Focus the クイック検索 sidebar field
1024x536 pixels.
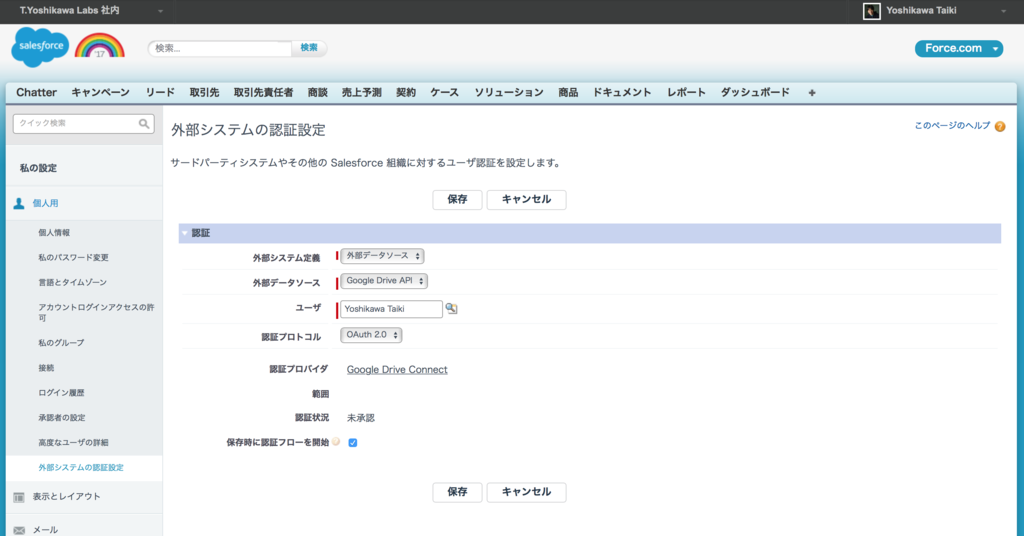pos(84,123)
